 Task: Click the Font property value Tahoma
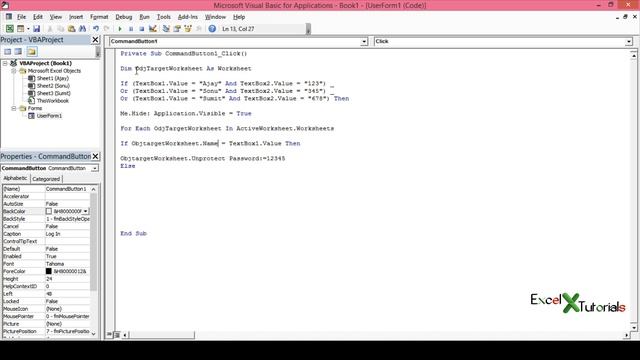[x=67, y=264]
